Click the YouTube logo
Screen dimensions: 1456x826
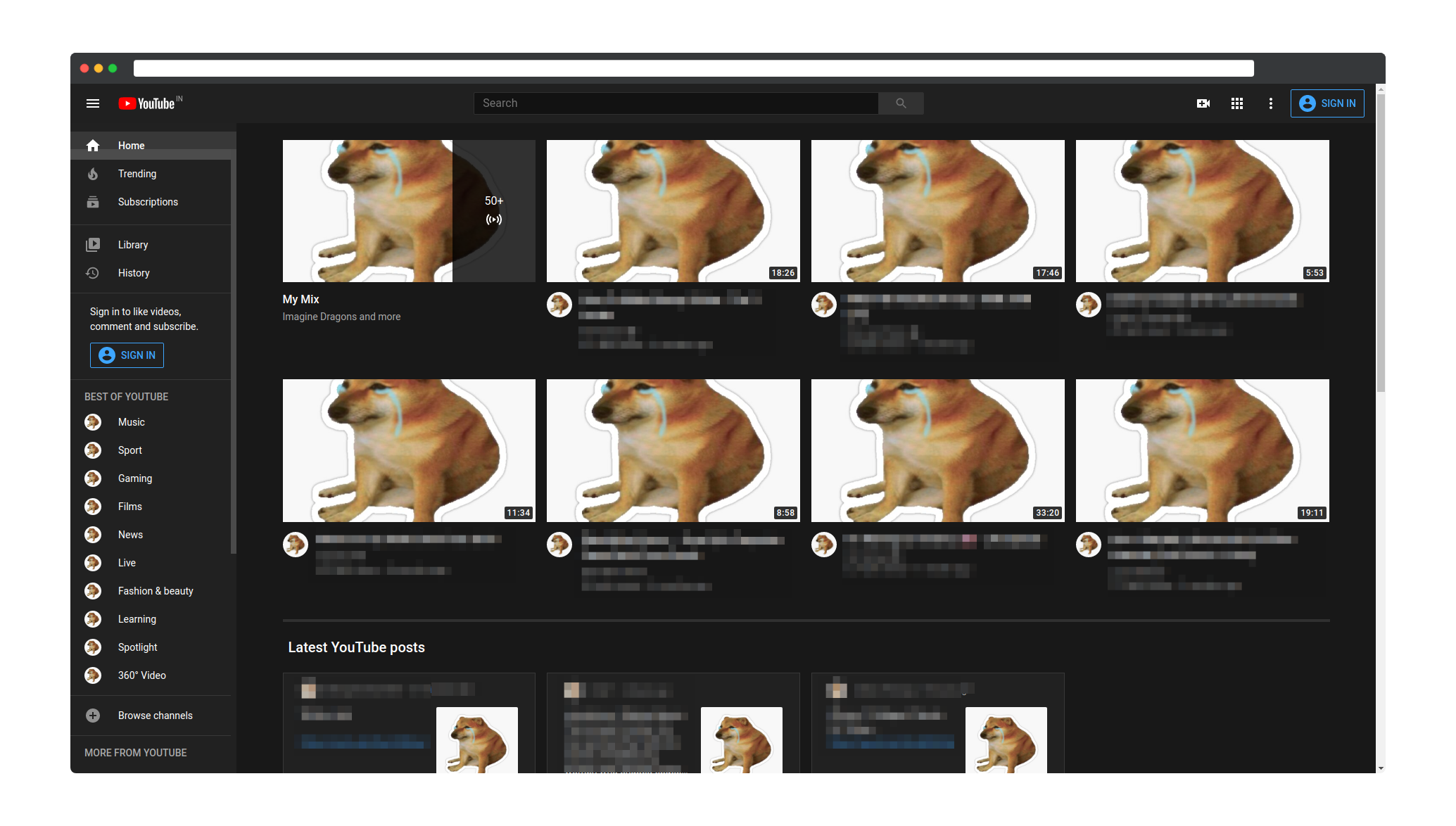point(147,103)
